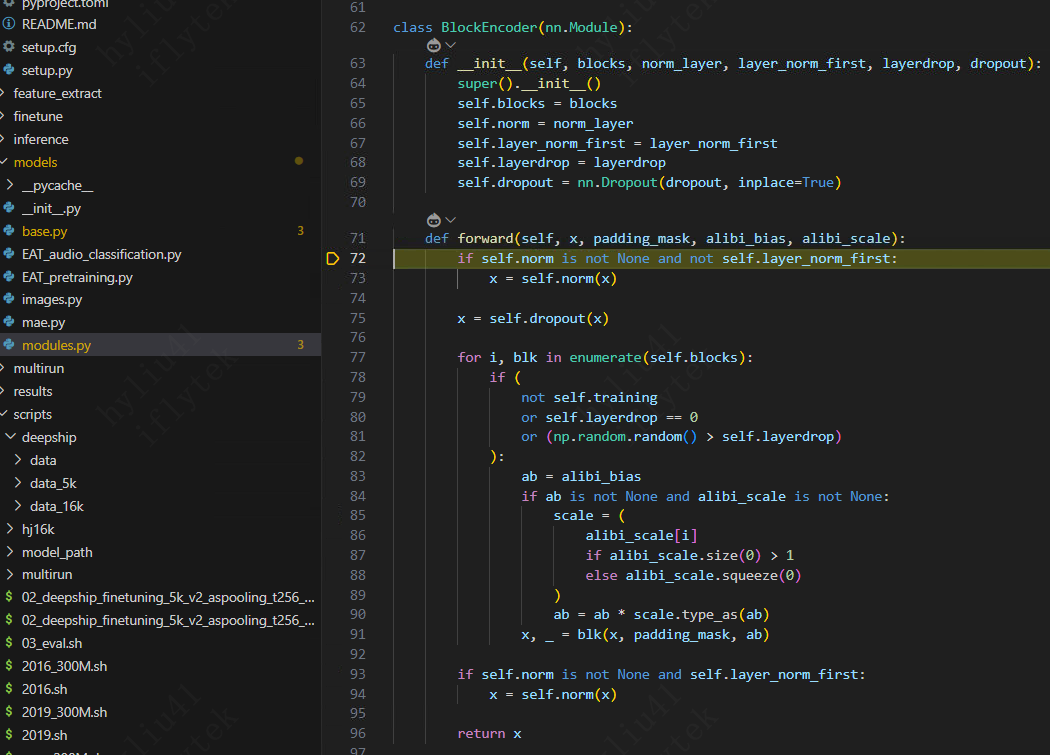Open dropdown arrow beside AI icon above forward

451,220
